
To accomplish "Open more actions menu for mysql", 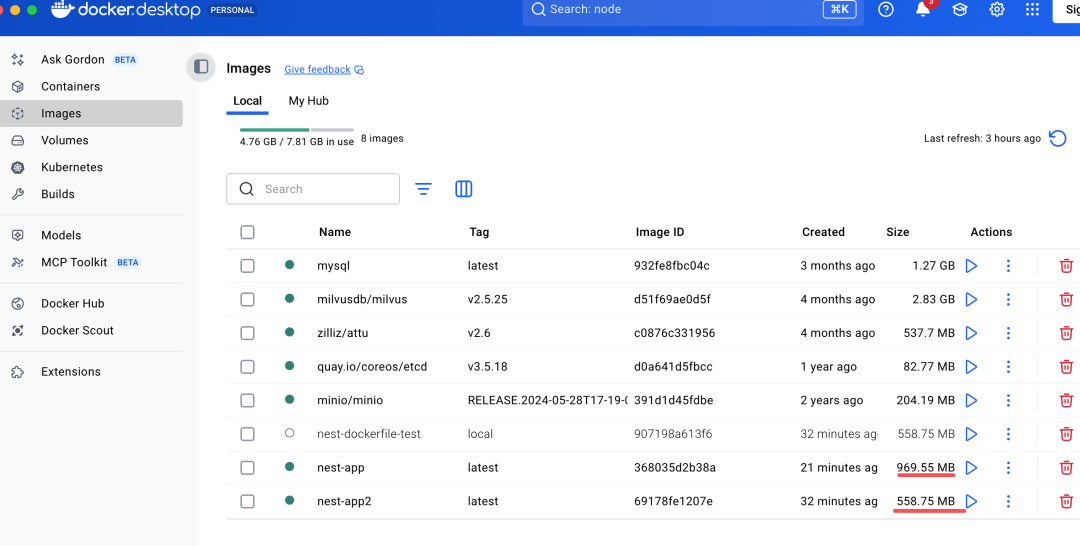I will click(1008, 266).
